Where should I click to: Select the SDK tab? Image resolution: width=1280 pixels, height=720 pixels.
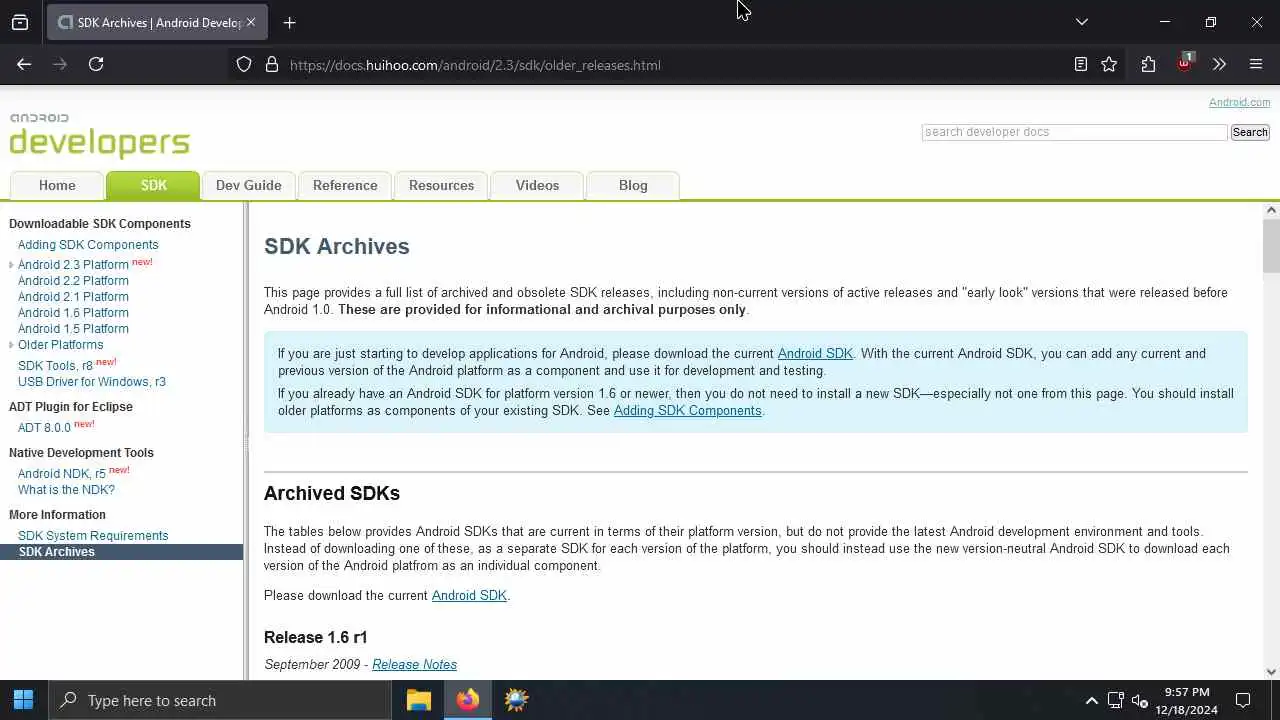154,185
